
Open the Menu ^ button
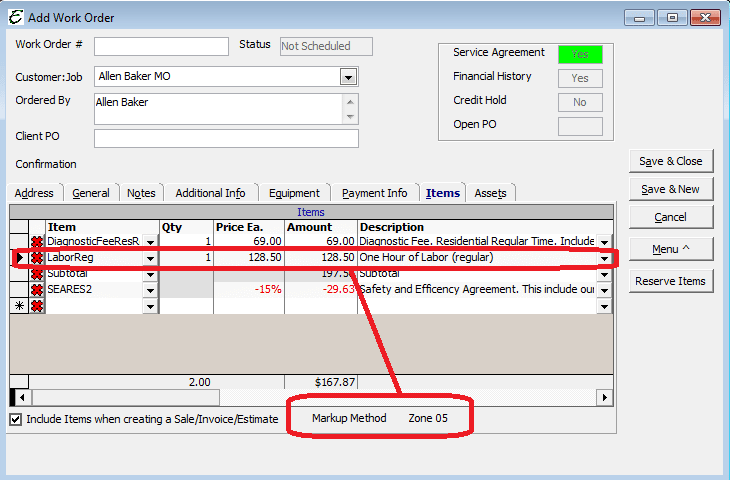670,249
